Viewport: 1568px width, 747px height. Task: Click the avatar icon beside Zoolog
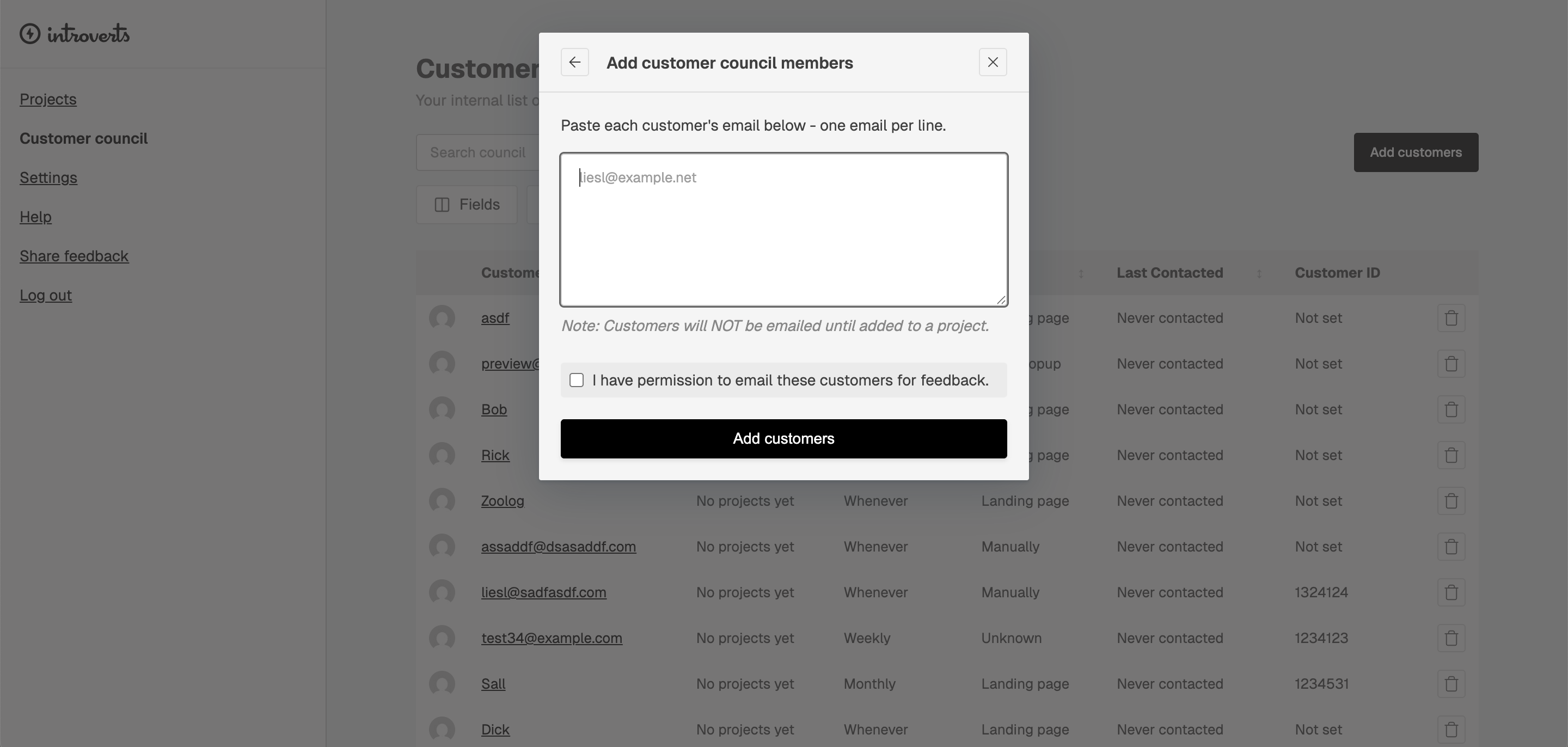[442, 501]
